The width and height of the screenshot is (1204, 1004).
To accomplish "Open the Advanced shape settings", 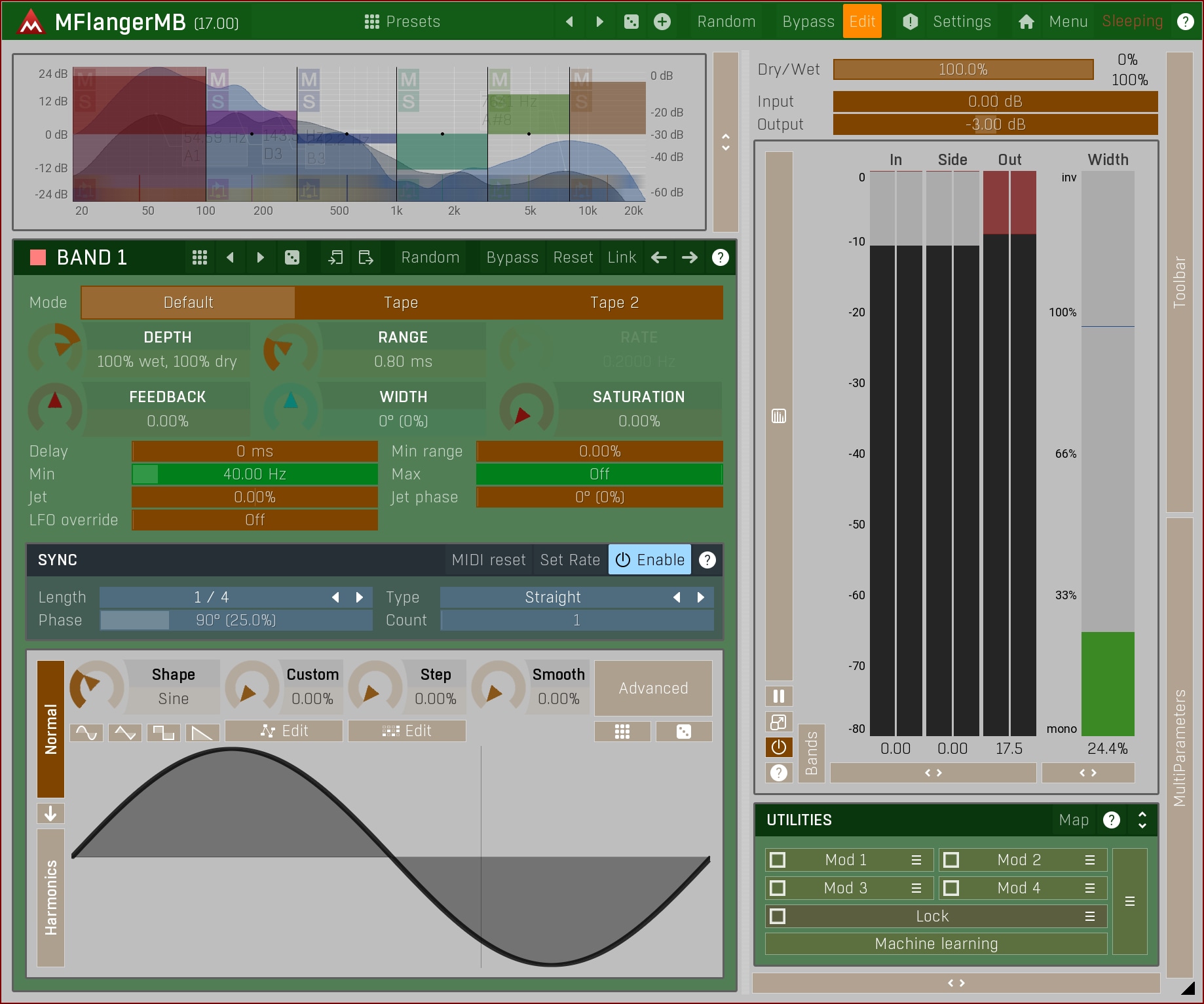I will pyautogui.click(x=653, y=688).
